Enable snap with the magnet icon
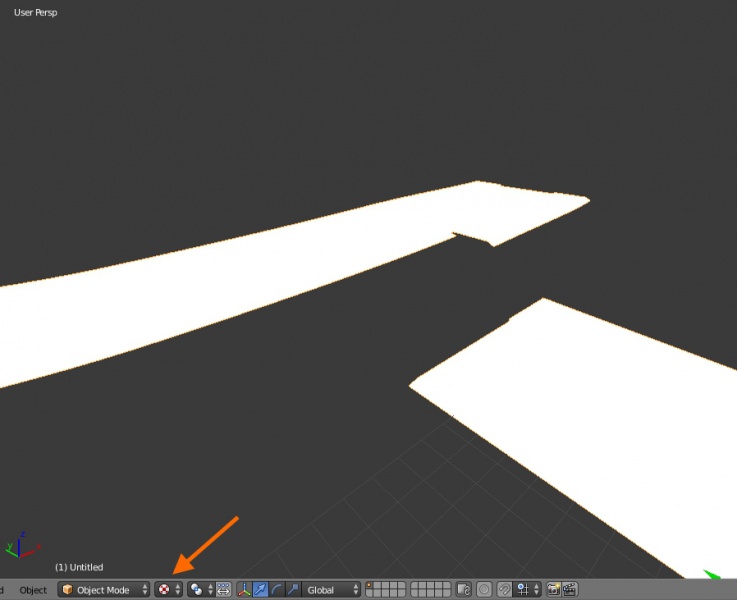Image resolution: width=737 pixels, height=600 pixels. pos(505,590)
